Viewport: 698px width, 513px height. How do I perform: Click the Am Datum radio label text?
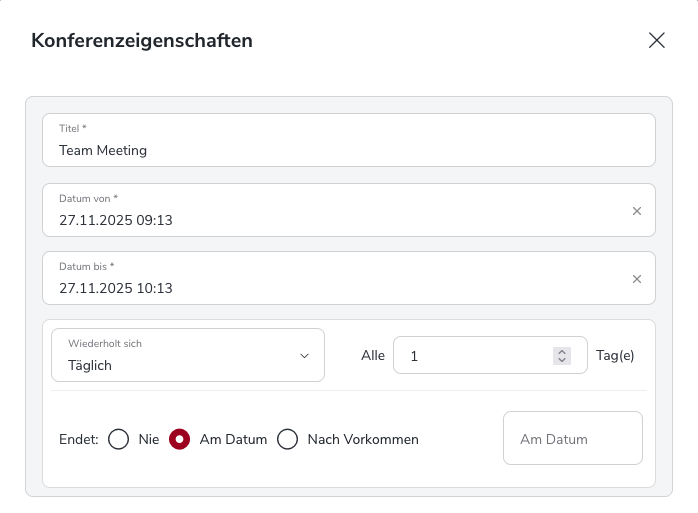(233, 439)
